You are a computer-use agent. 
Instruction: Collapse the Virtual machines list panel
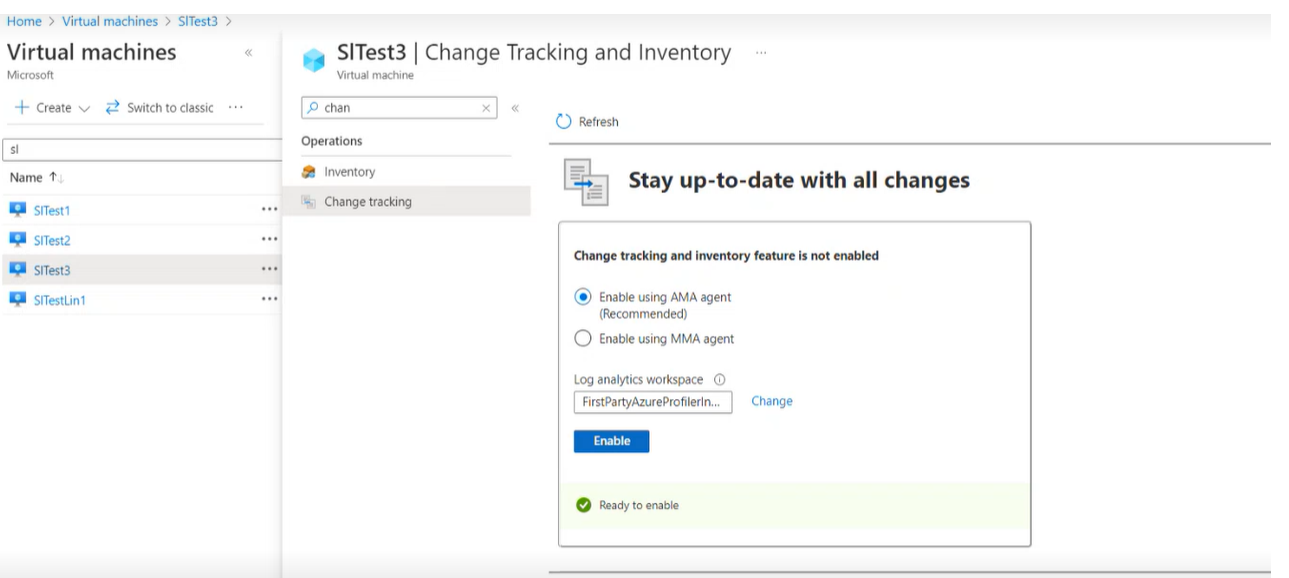[x=248, y=53]
